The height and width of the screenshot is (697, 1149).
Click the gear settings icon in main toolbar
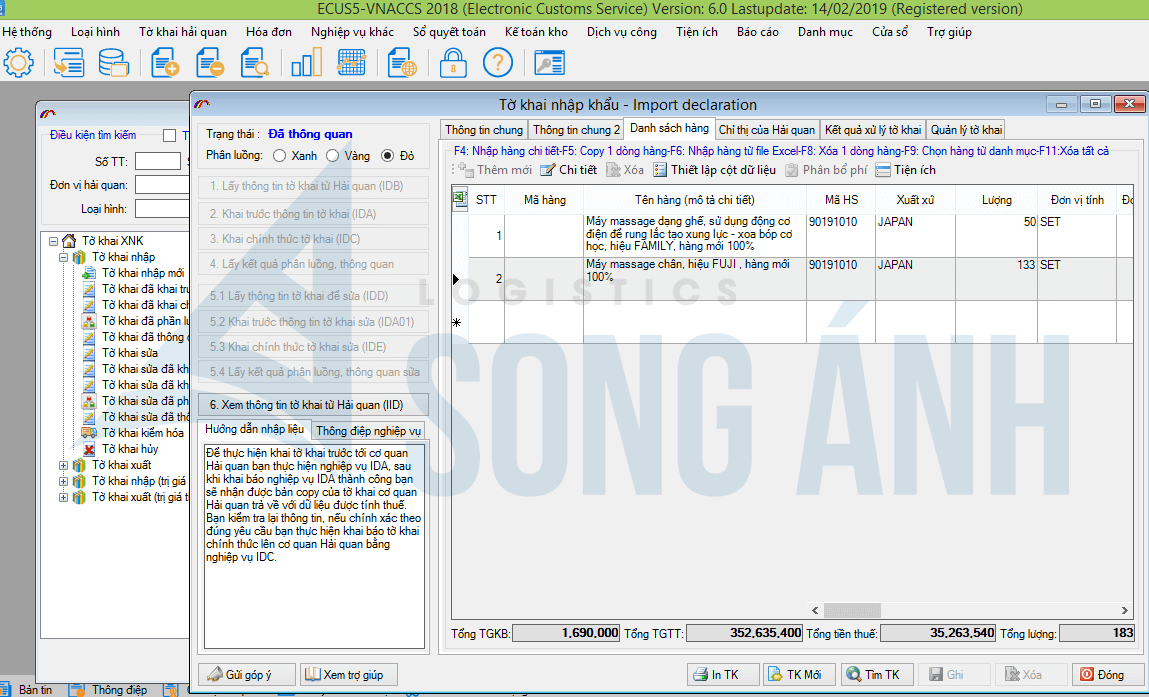tap(18, 63)
